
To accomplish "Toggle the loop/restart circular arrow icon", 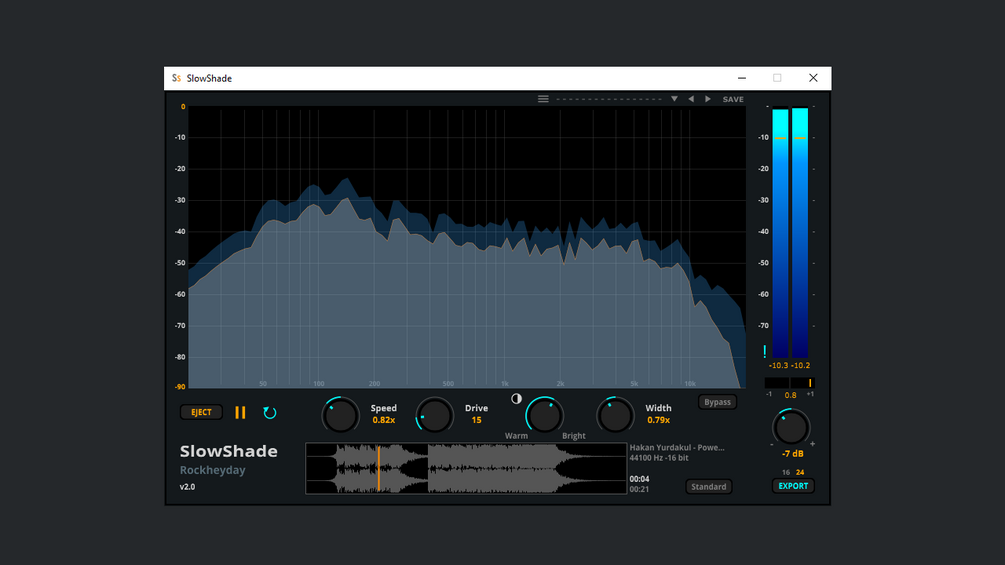I will pos(270,413).
